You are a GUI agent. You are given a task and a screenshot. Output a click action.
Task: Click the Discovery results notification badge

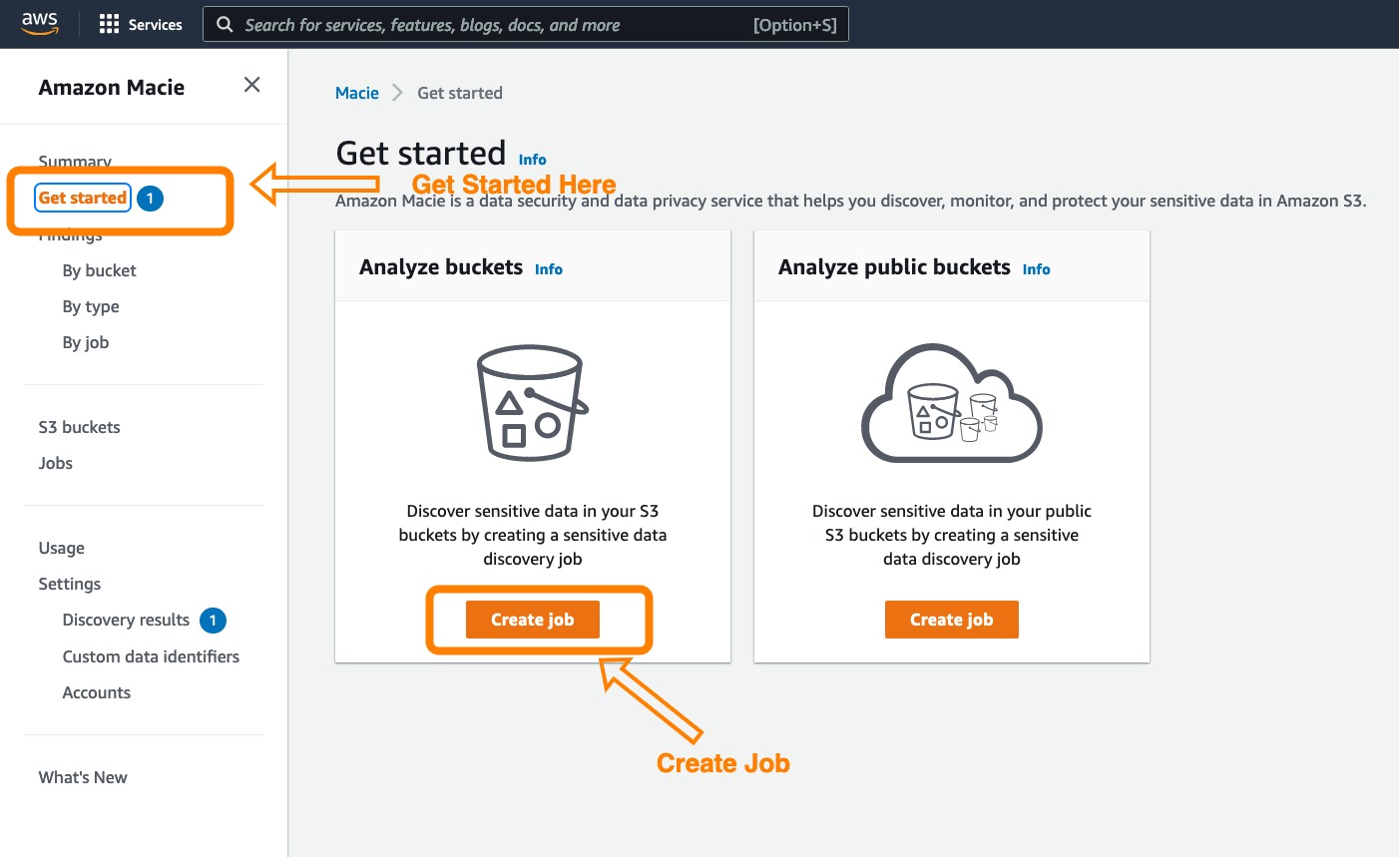coord(213,621)
